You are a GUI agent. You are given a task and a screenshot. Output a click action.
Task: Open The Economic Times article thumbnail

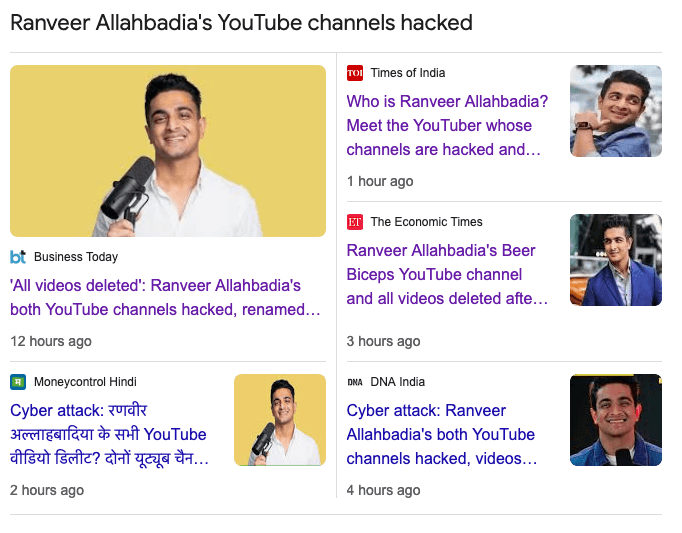[x=615, y=260]
